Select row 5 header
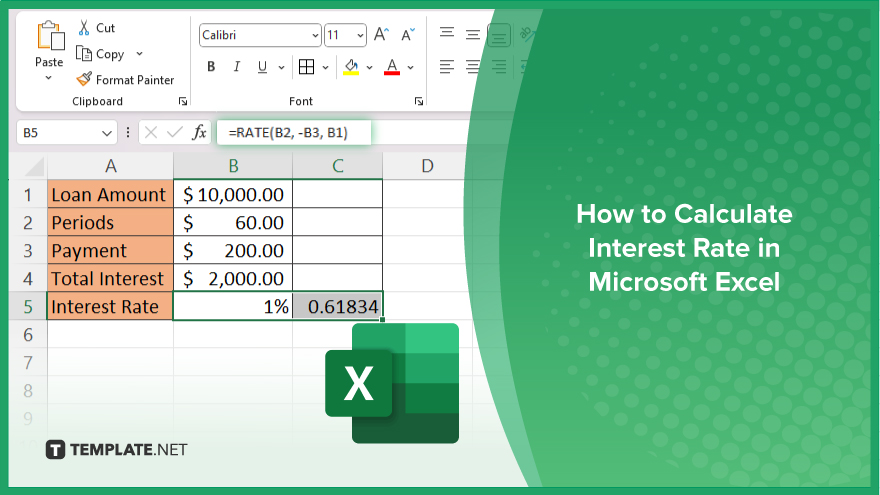The width and height of the screenshot is (880, 495). 28,306
